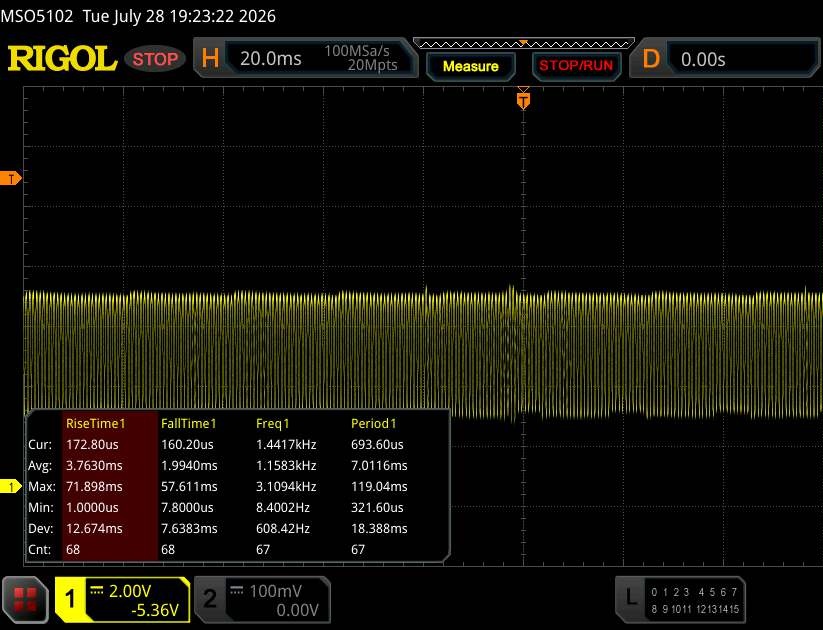The image size is (823, 630).
Task: Open the Measure menu
Action: click(x=470, y=66)
